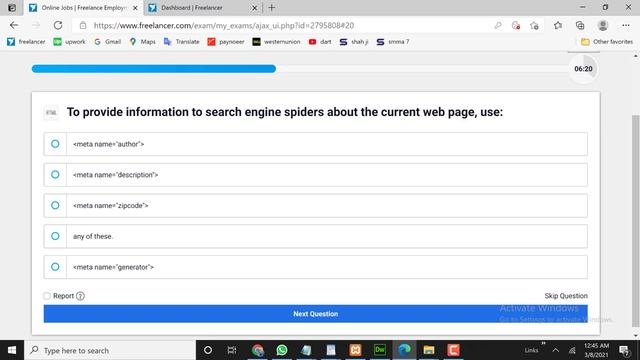Open Dreamweaver from the taskbar
Screen dimensions: 640x360
click(x=380, y=350)
